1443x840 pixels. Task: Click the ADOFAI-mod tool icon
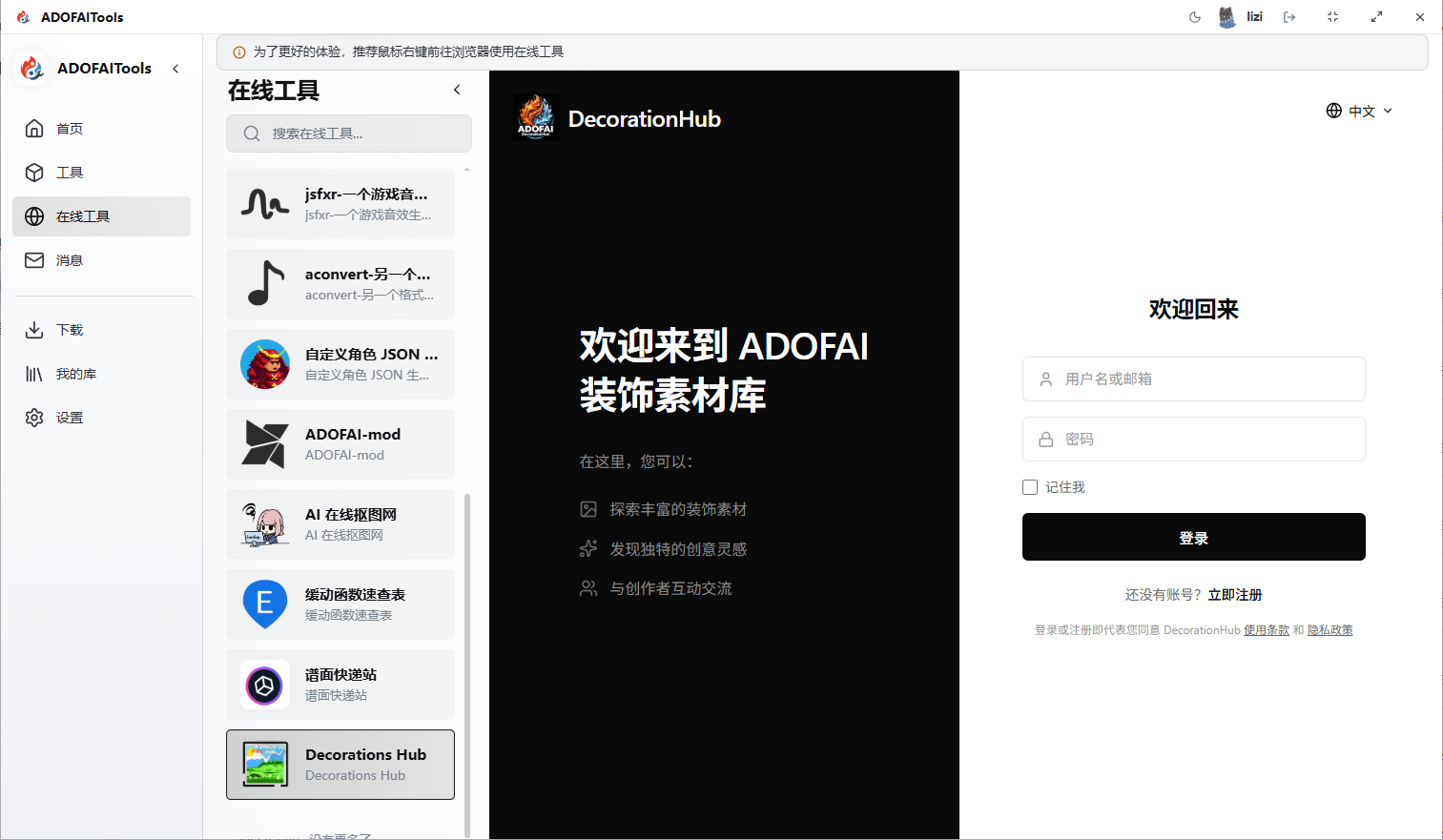tap(265, 444)
